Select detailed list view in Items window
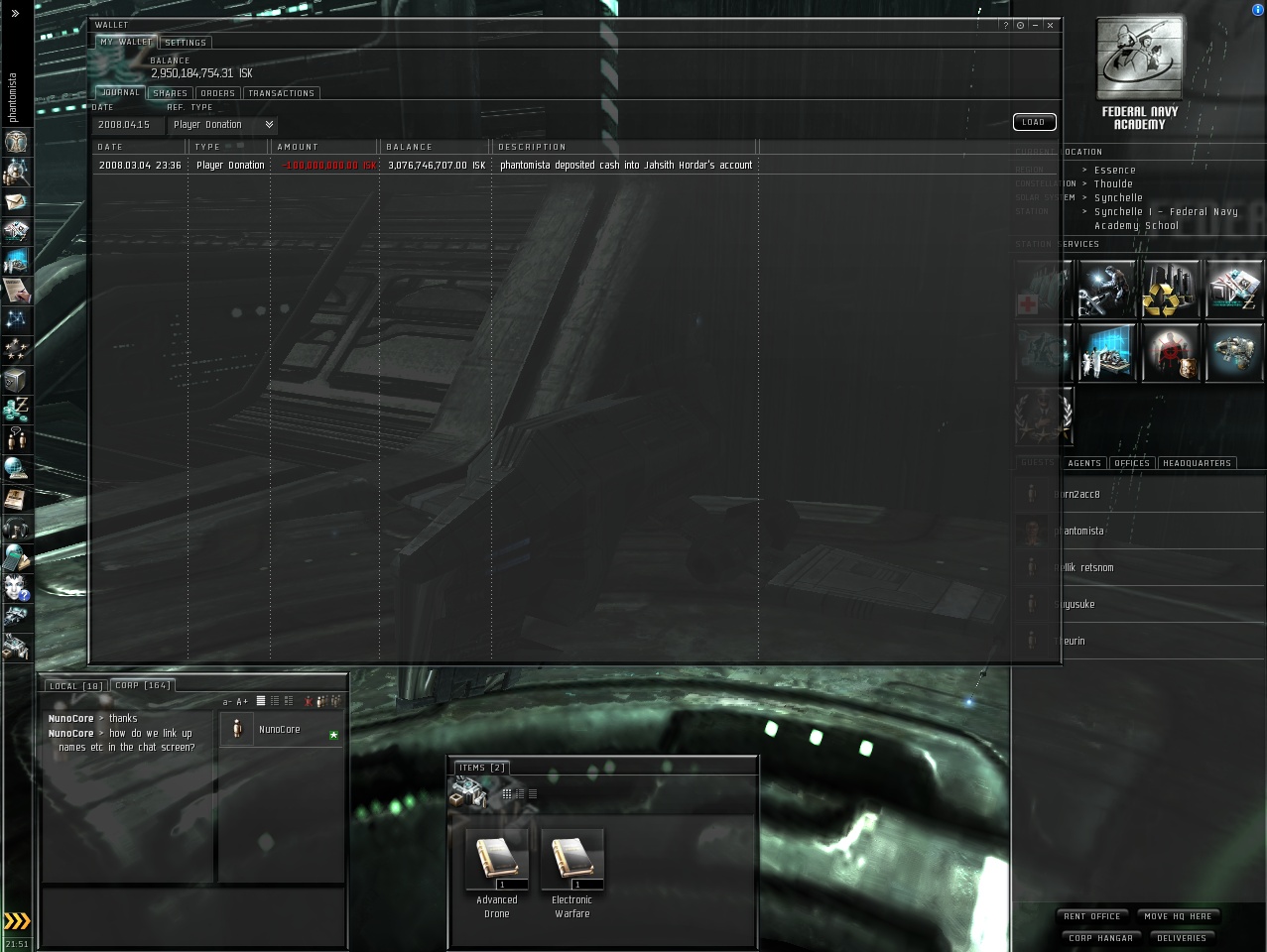Screen dimensions: 1267x952 [520, 793]
